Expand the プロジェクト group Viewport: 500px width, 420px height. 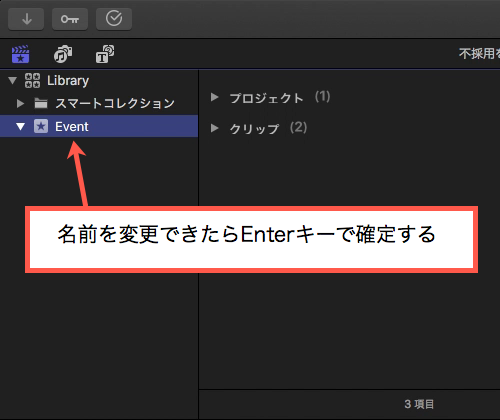coord(215,97)
